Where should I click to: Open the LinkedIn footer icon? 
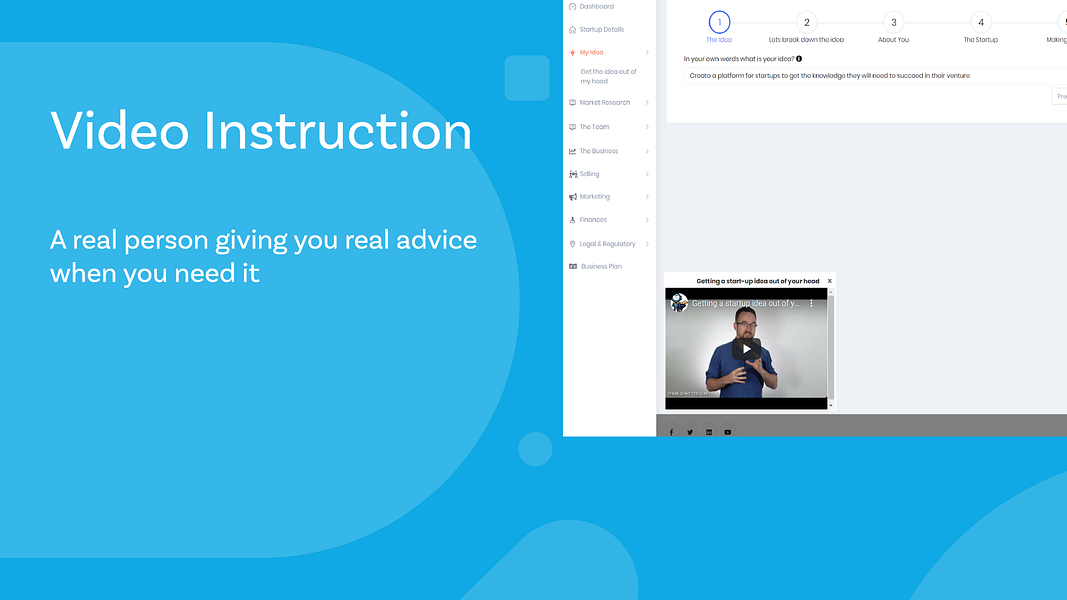coord(709,432)
